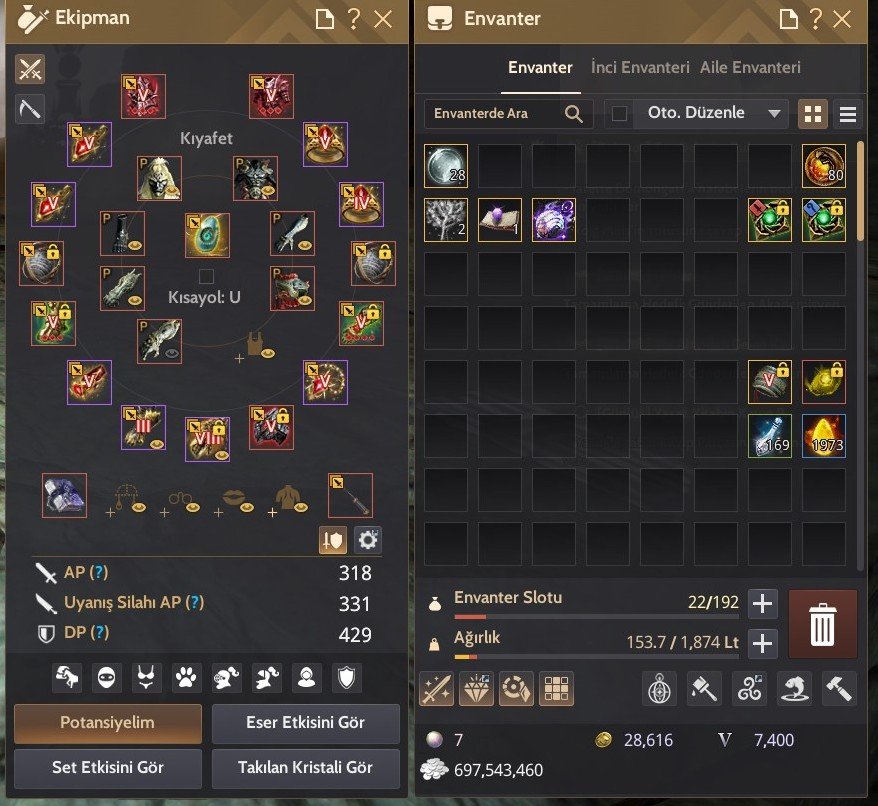Click the trash can delete icon
The width and height of the screenshot is (878, 806).
(x=822, y=624)
